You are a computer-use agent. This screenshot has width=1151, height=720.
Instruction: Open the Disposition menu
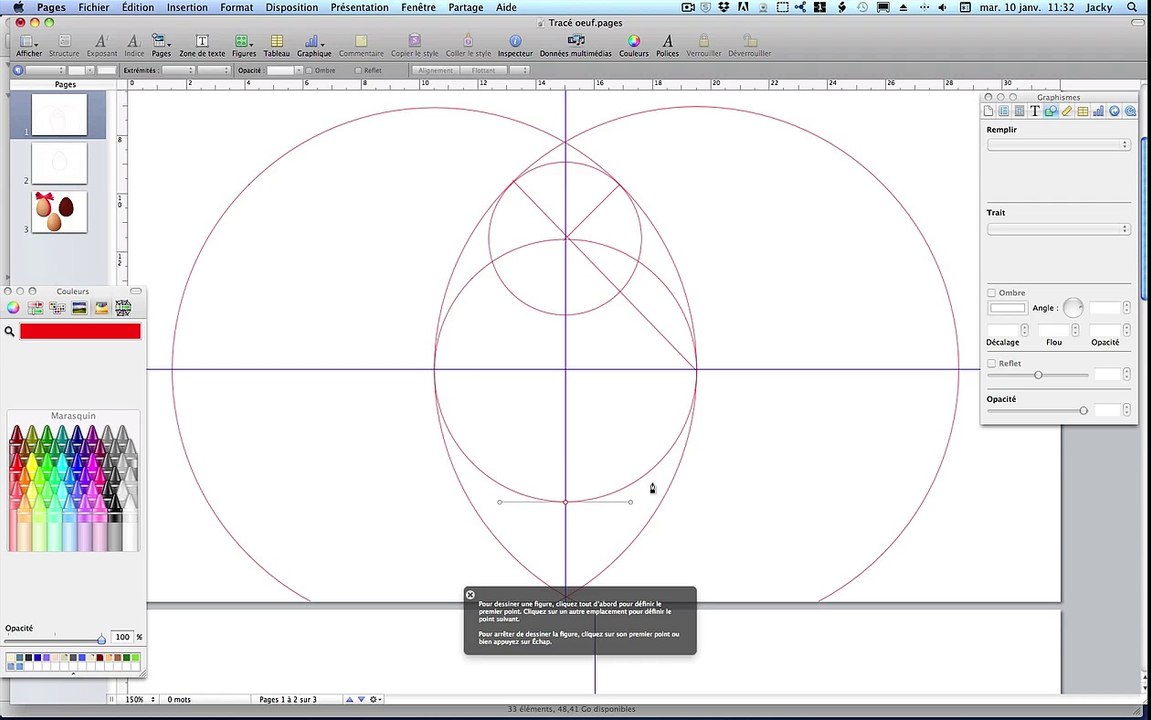291,7
